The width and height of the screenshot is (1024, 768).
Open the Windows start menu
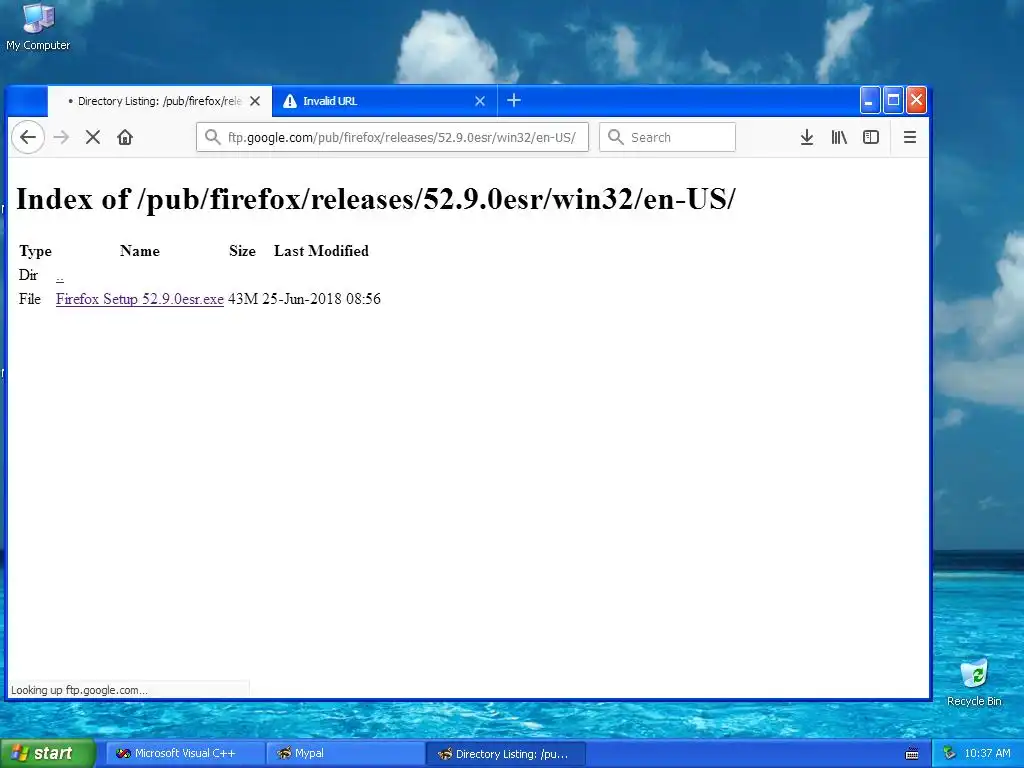[x=48, y=754]
